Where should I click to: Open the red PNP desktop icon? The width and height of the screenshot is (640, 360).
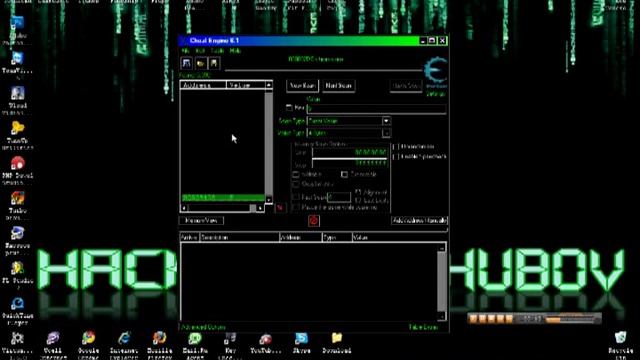click(17, 164)
